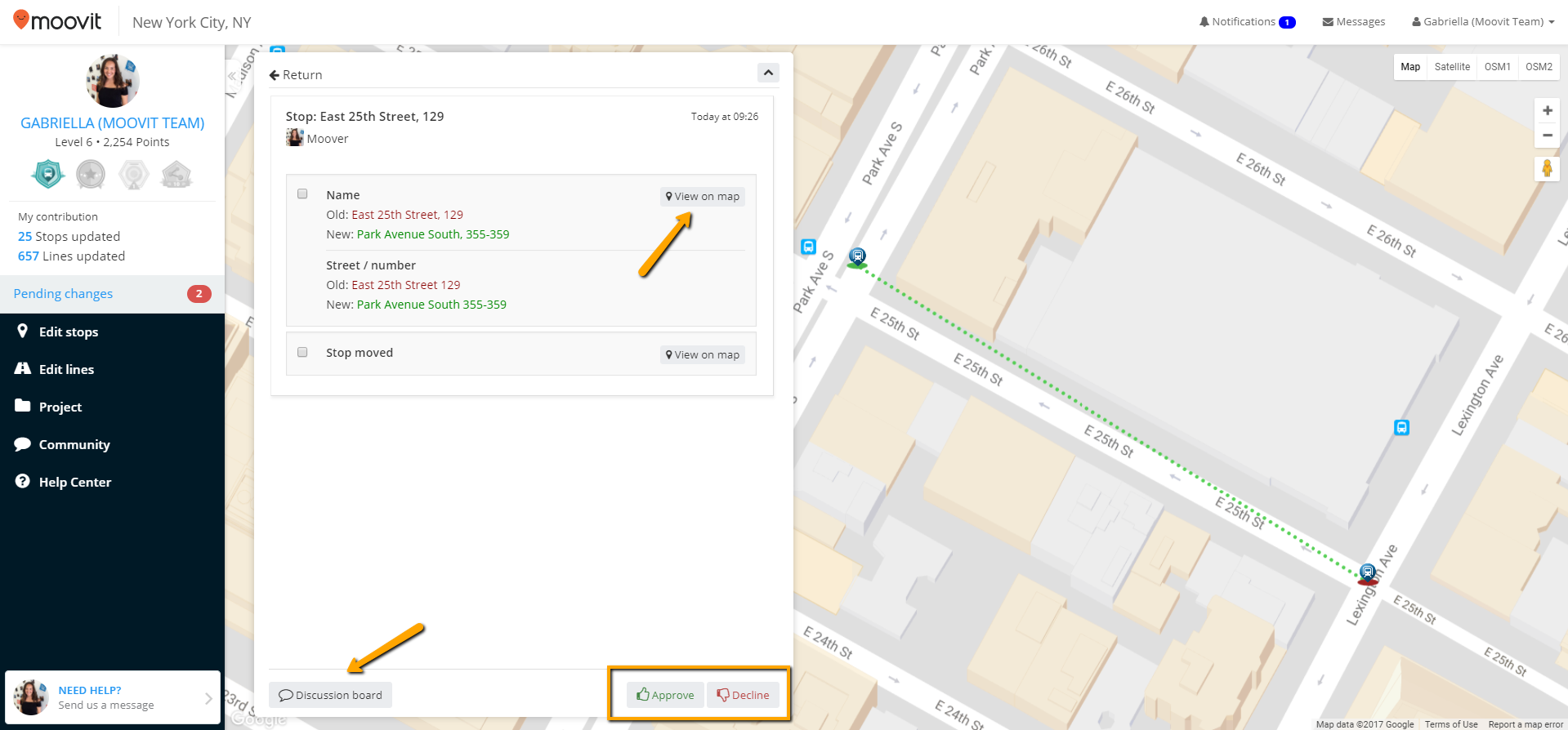Click the old stop marker at Lexington Ave
The height and width of the screenshot is (730, 1568).
coord(1367,573)
